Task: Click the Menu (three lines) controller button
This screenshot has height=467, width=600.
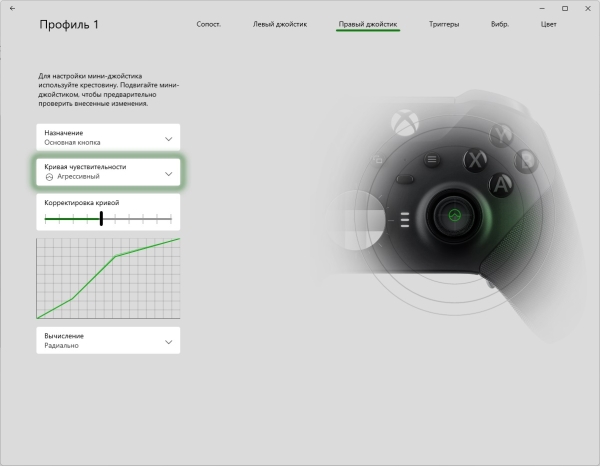Action: (x=431, y=158)
